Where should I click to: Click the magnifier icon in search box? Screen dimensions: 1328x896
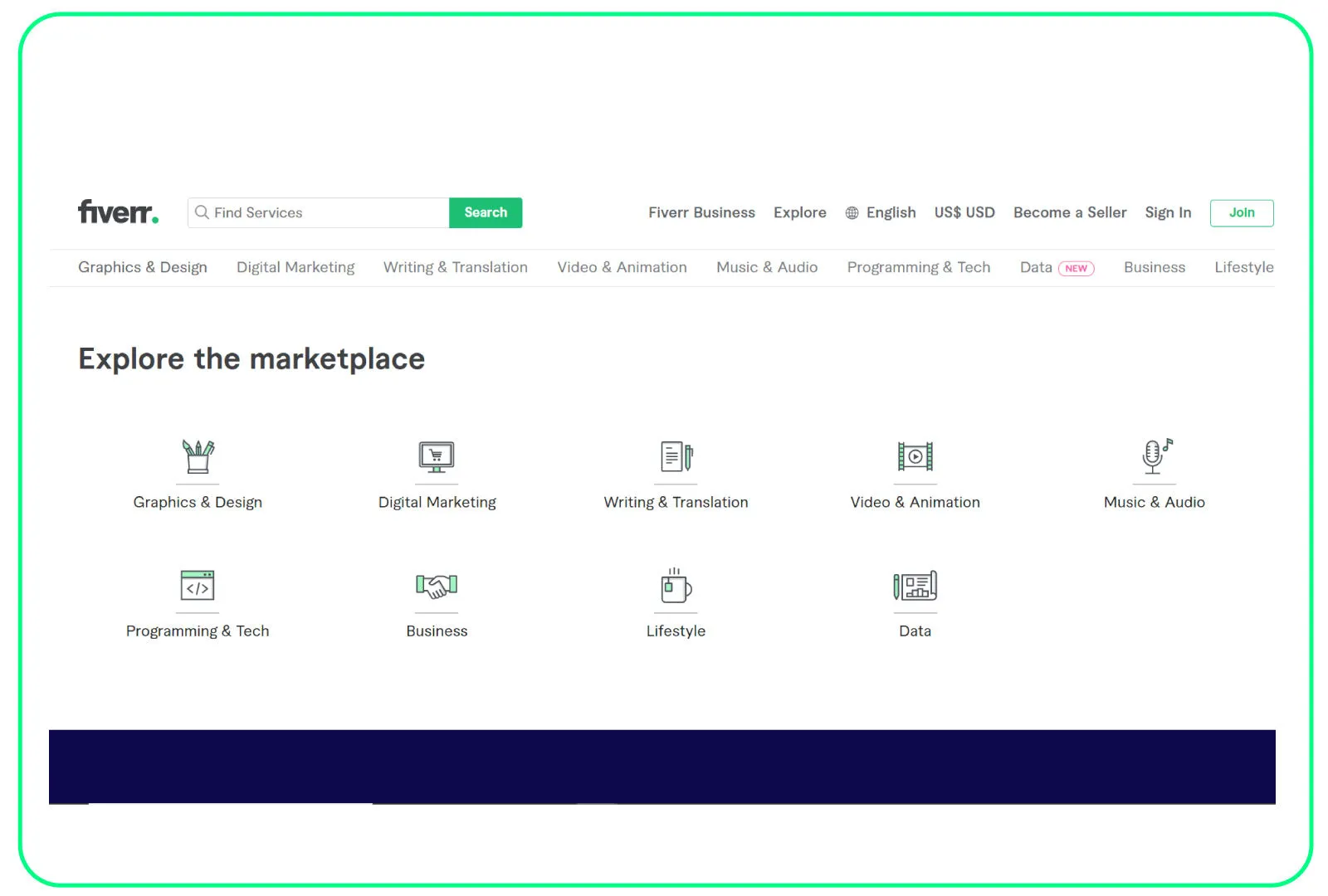coord(202,212)
